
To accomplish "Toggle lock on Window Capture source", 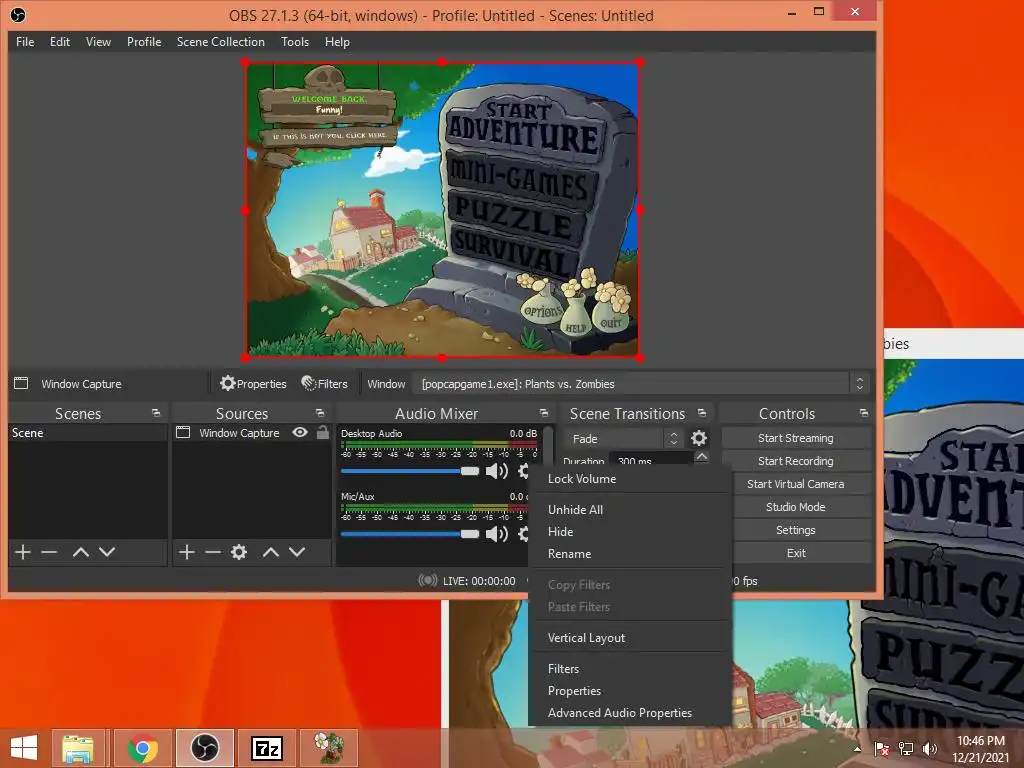I will (323, 432).
